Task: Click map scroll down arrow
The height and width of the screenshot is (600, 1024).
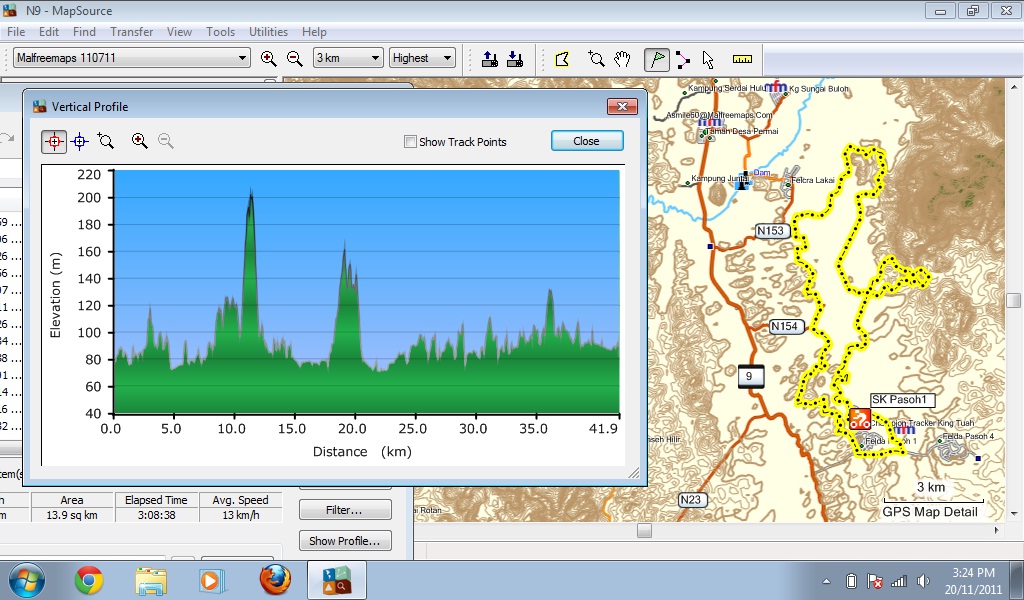Action: [x=1013, y=514]
